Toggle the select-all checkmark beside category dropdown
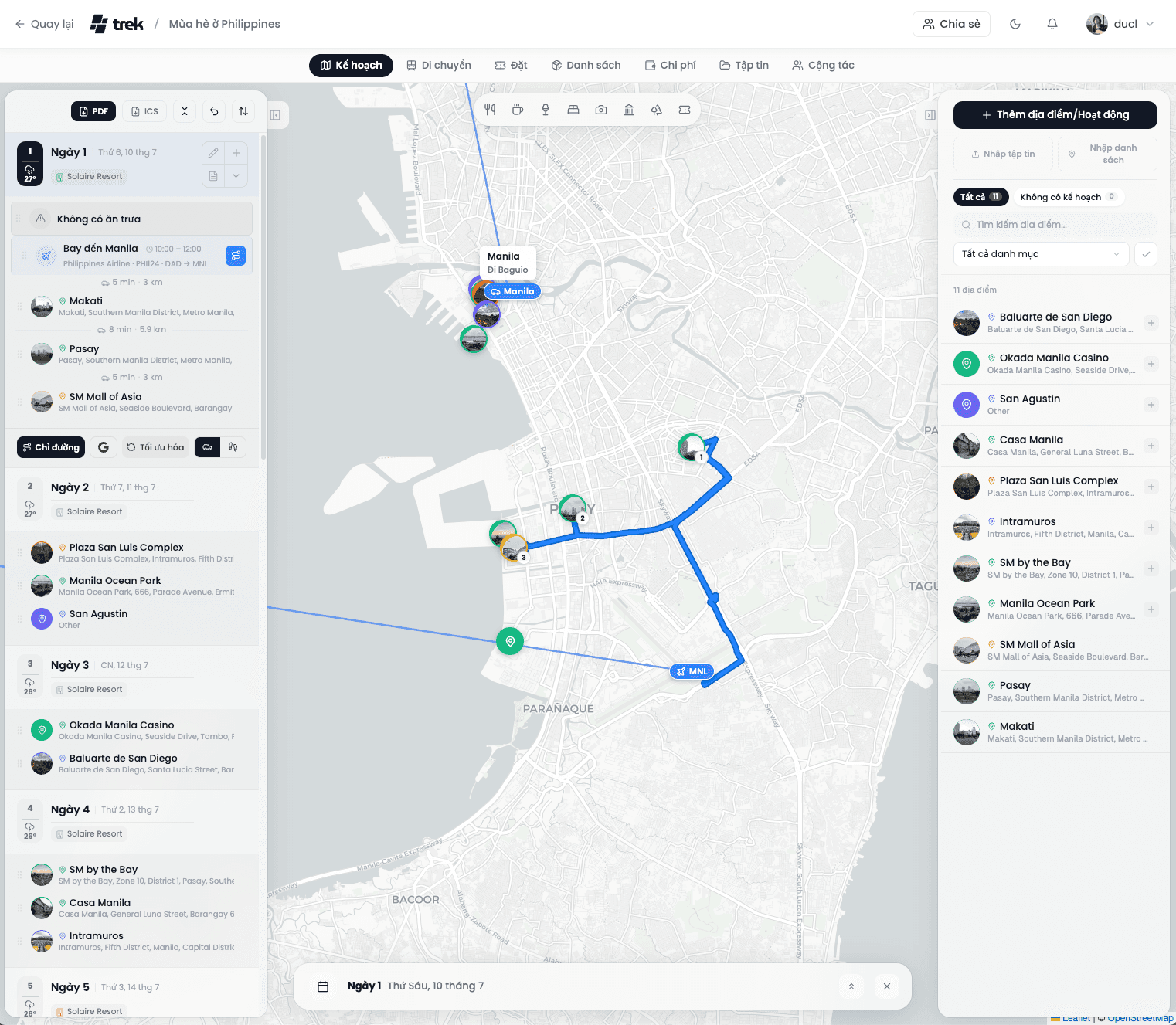 [1146, 254]
